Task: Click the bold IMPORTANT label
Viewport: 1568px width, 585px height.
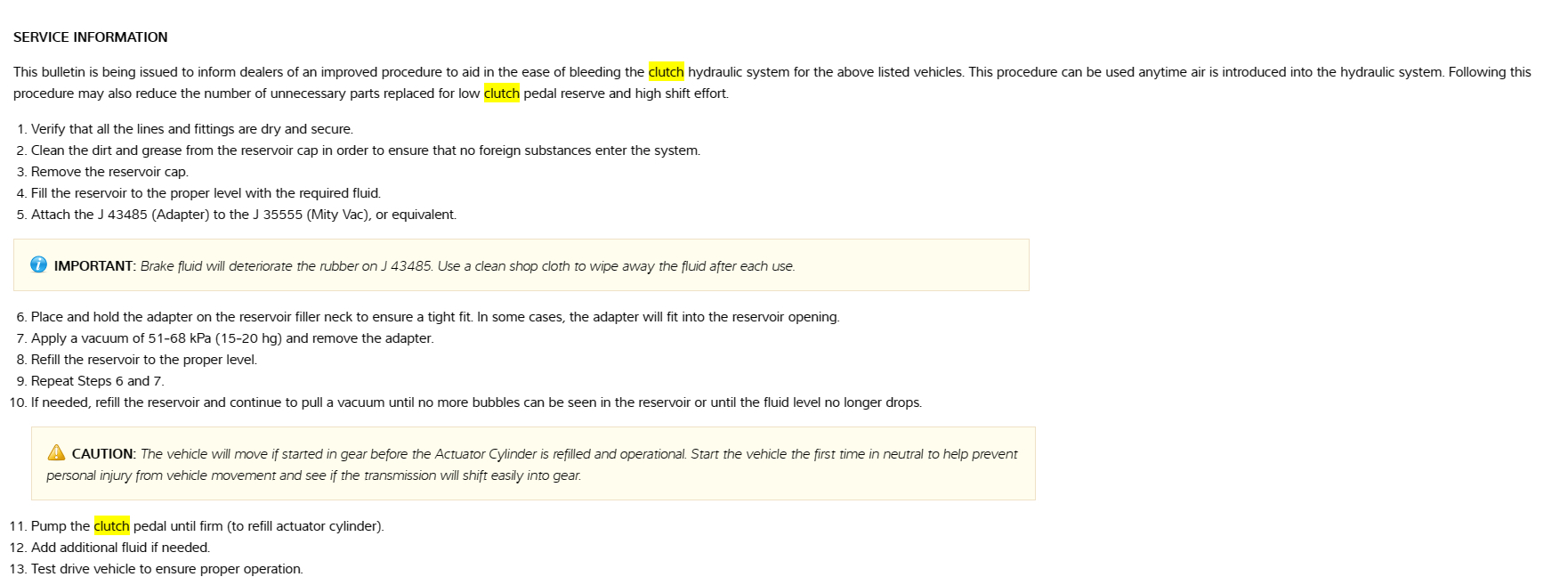Action: (94, 266)
